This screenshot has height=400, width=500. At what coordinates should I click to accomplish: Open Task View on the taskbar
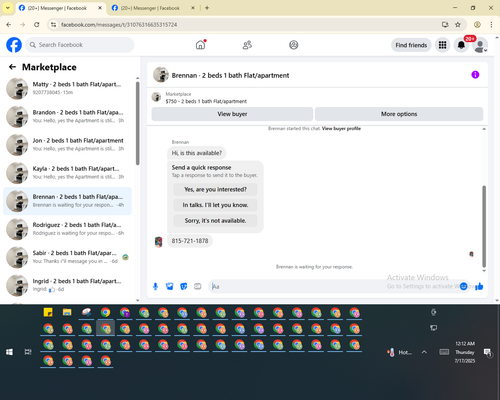pos(28,352)
